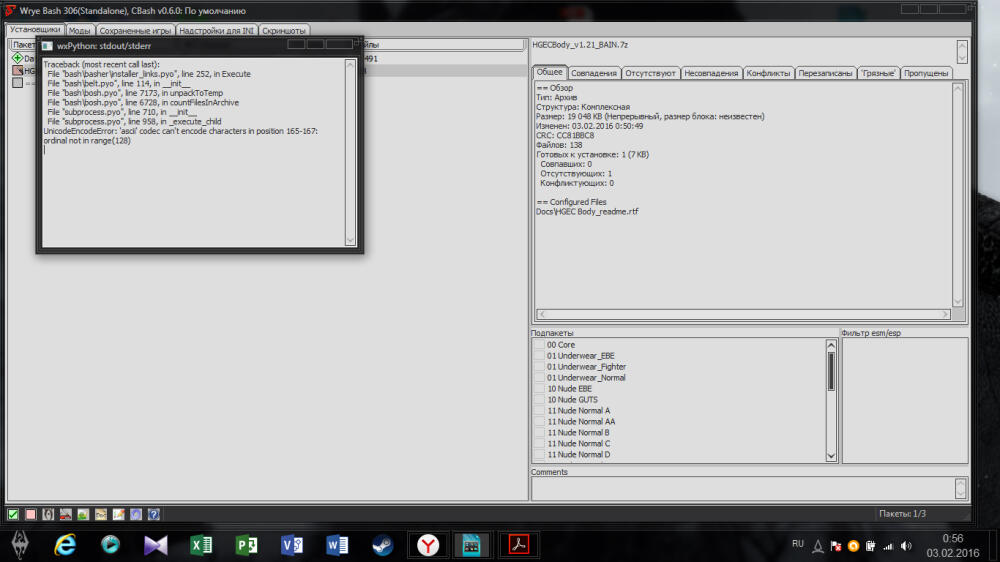Check the 01 Underwear_Normal subpackage
The image size is (1000, 562).
[540, 378]
